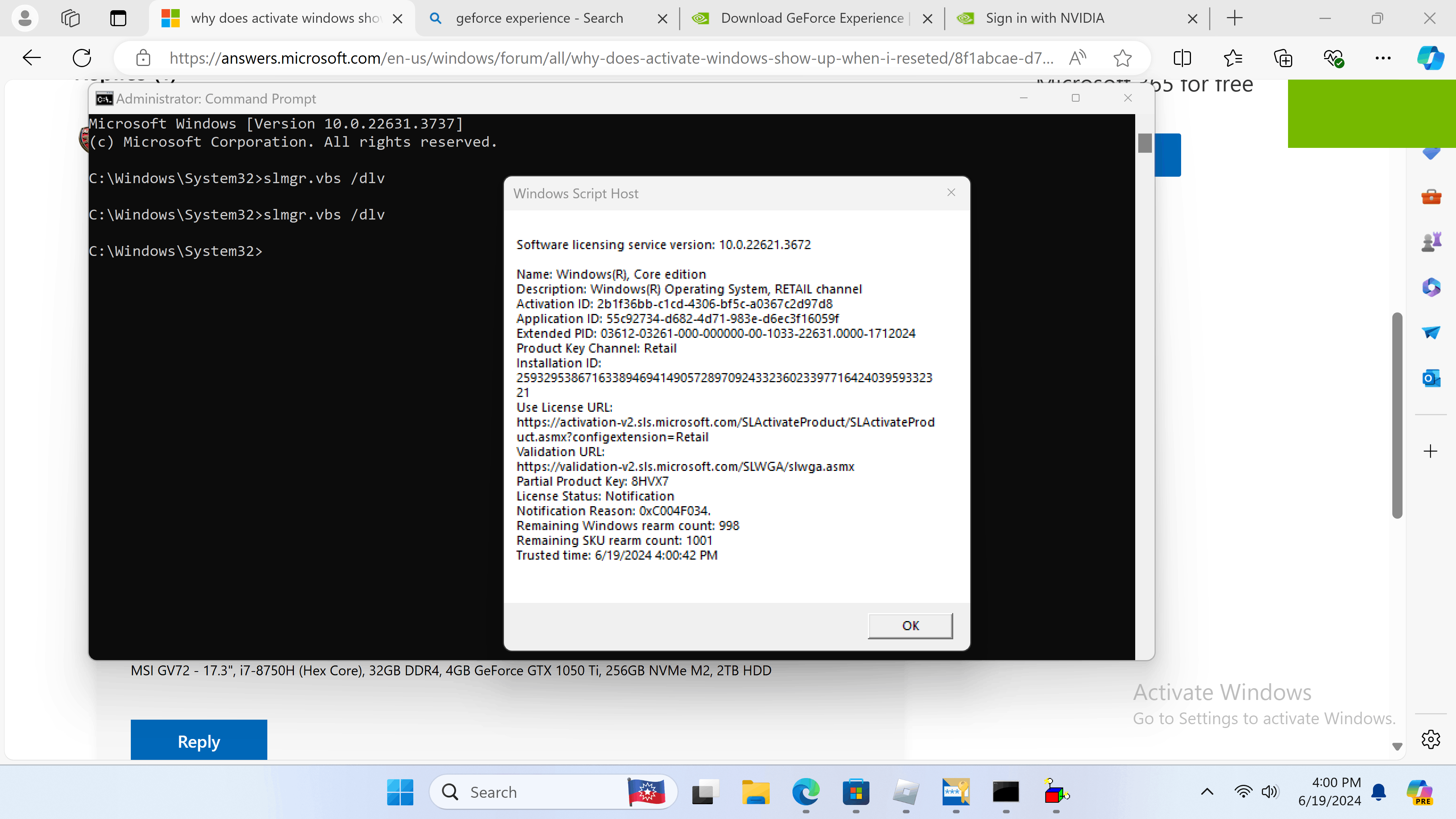Open a new browser tab
Viewport: 1456px width, 819px height.
coord(1235,19)
